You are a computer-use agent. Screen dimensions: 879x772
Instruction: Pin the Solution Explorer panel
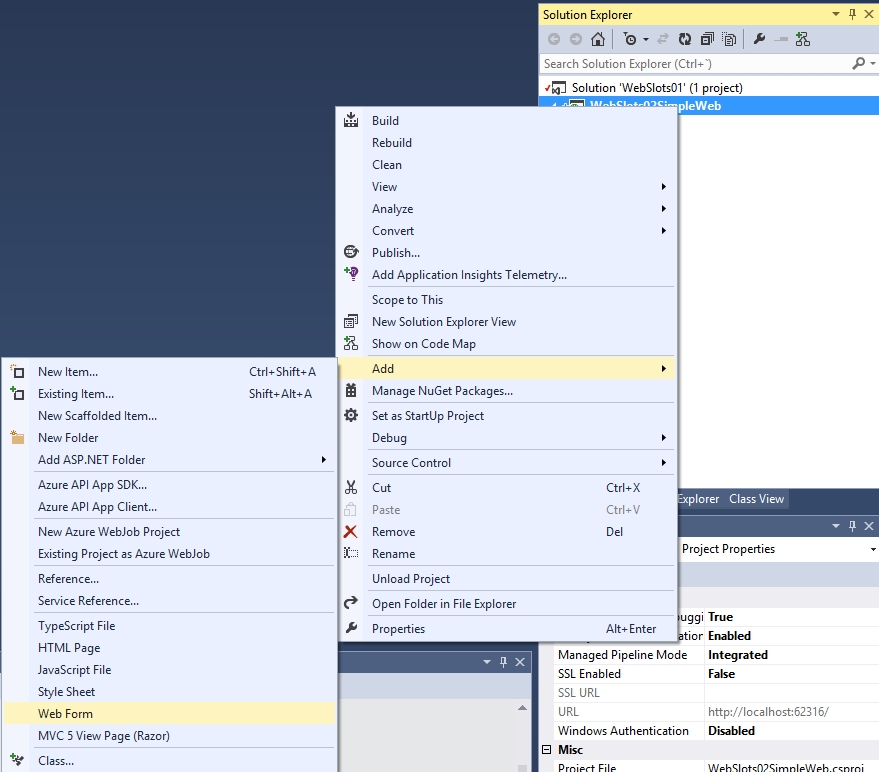[852, 15]
